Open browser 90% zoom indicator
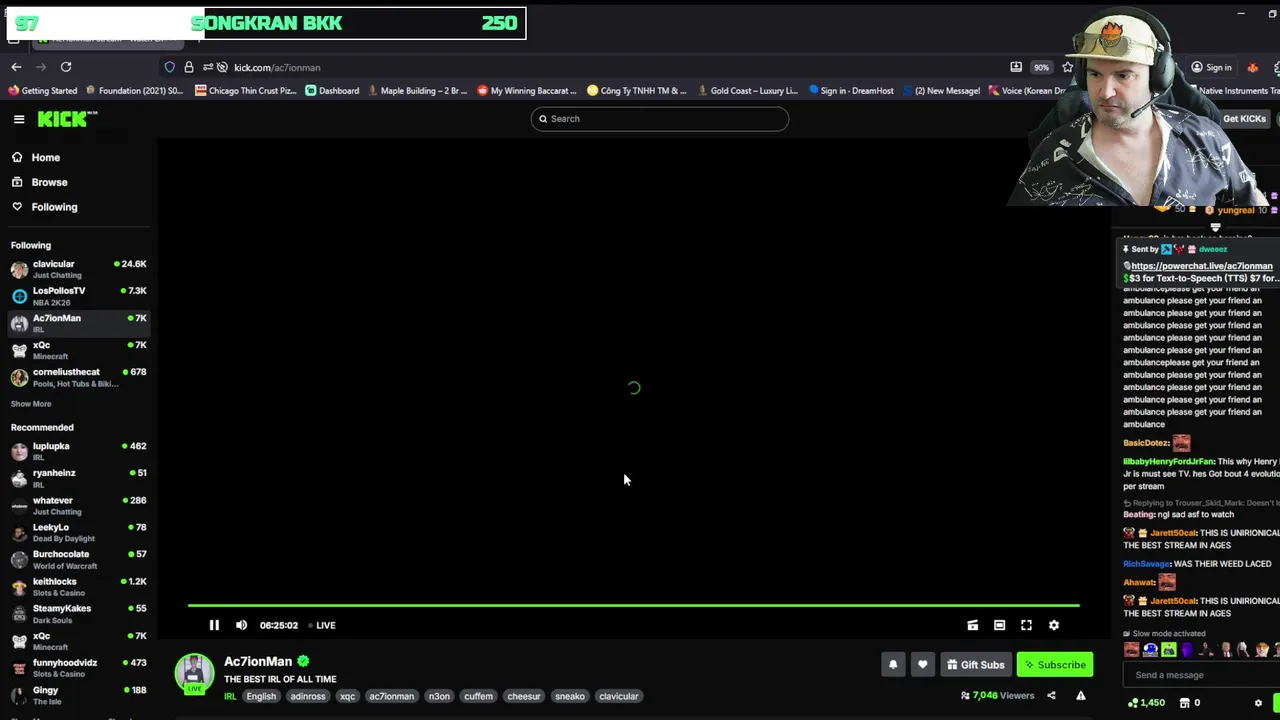 click(x=1042, y=67)
